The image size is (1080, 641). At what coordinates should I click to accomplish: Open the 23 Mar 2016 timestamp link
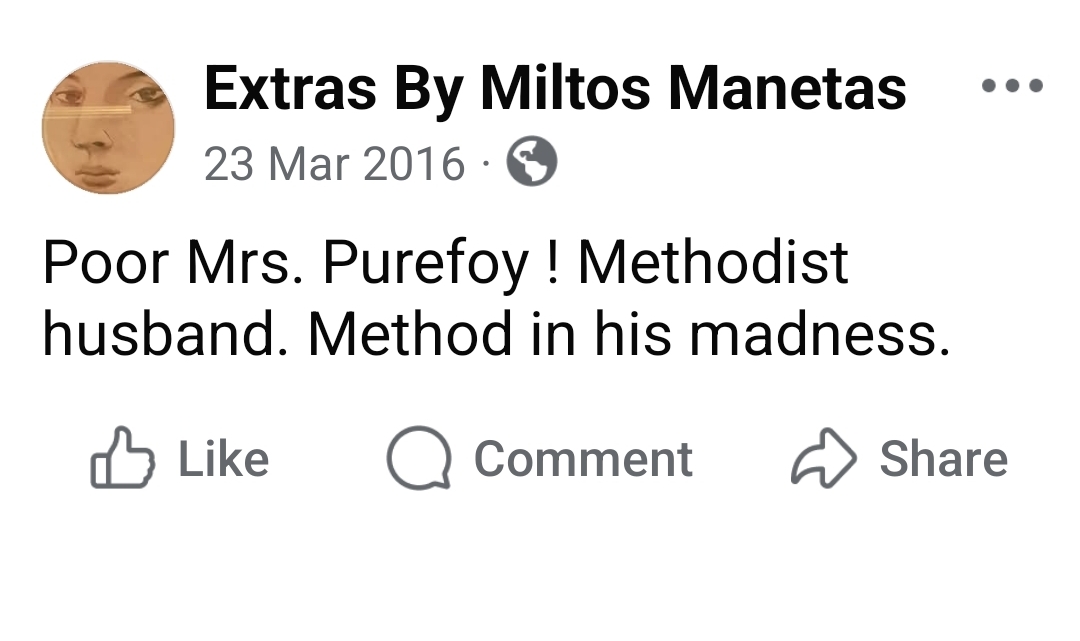[335, 163]
